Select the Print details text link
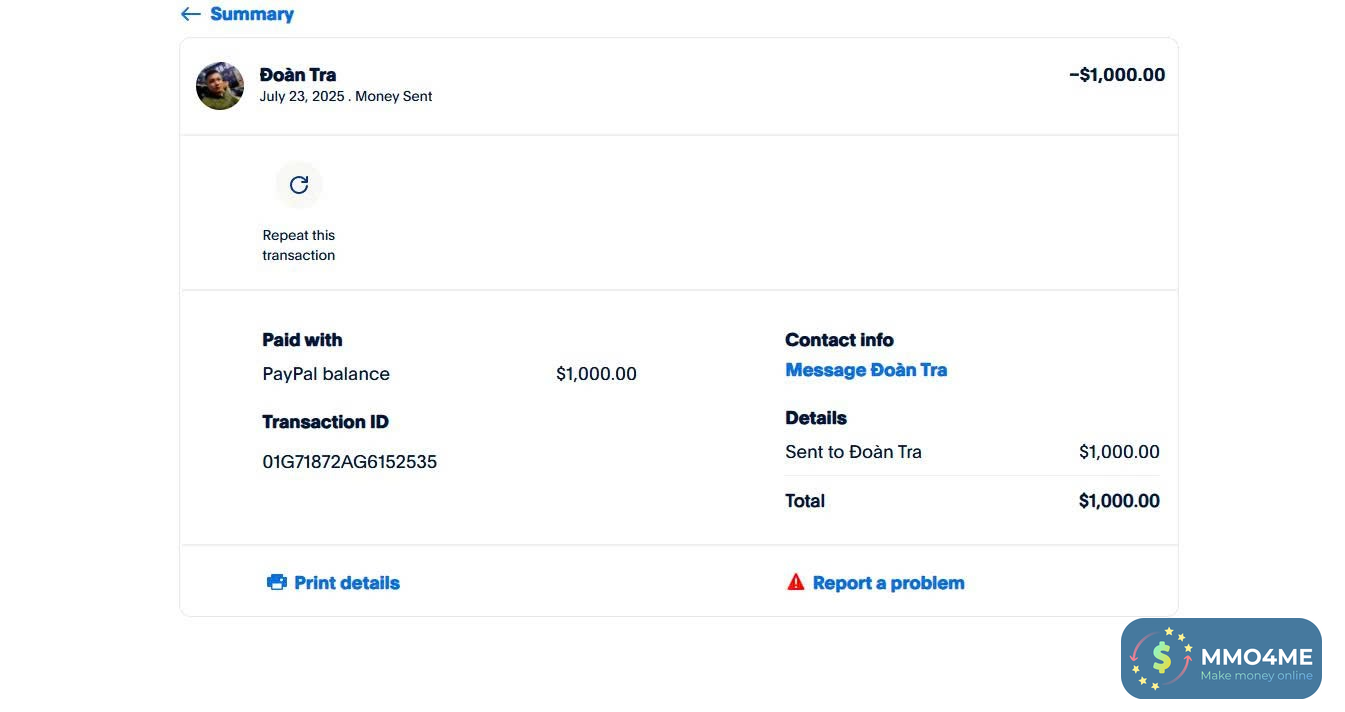The image size is (1345, 712). [x=346, y=583]
